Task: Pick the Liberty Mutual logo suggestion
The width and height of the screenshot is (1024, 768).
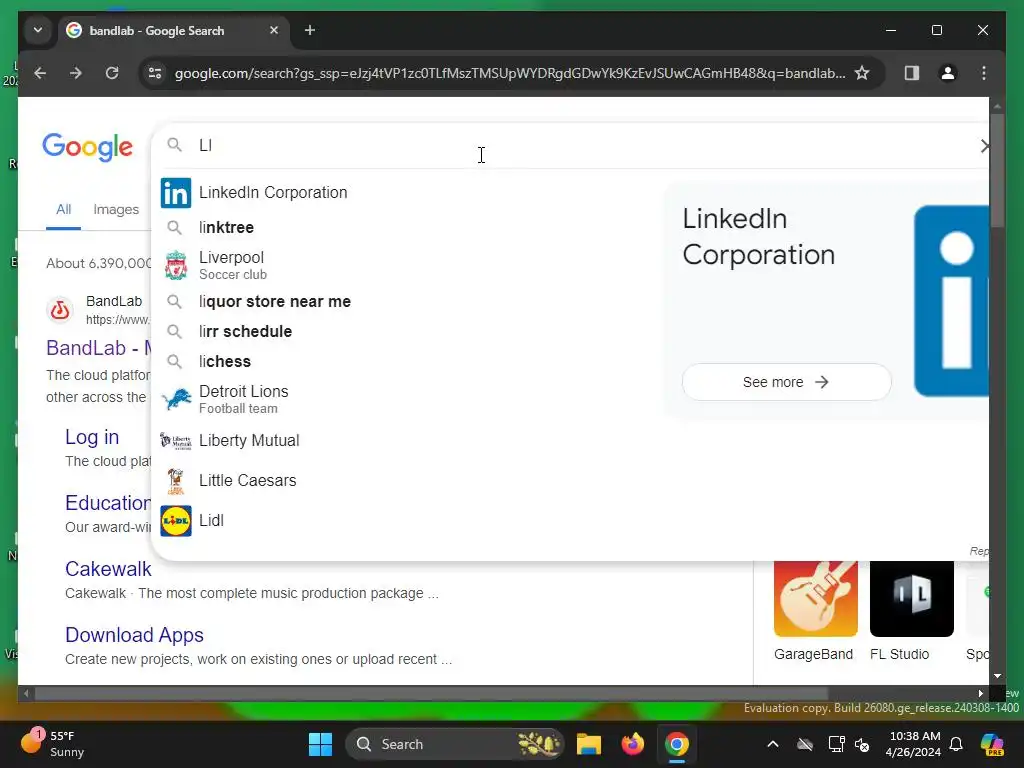Action: (176, 441)
